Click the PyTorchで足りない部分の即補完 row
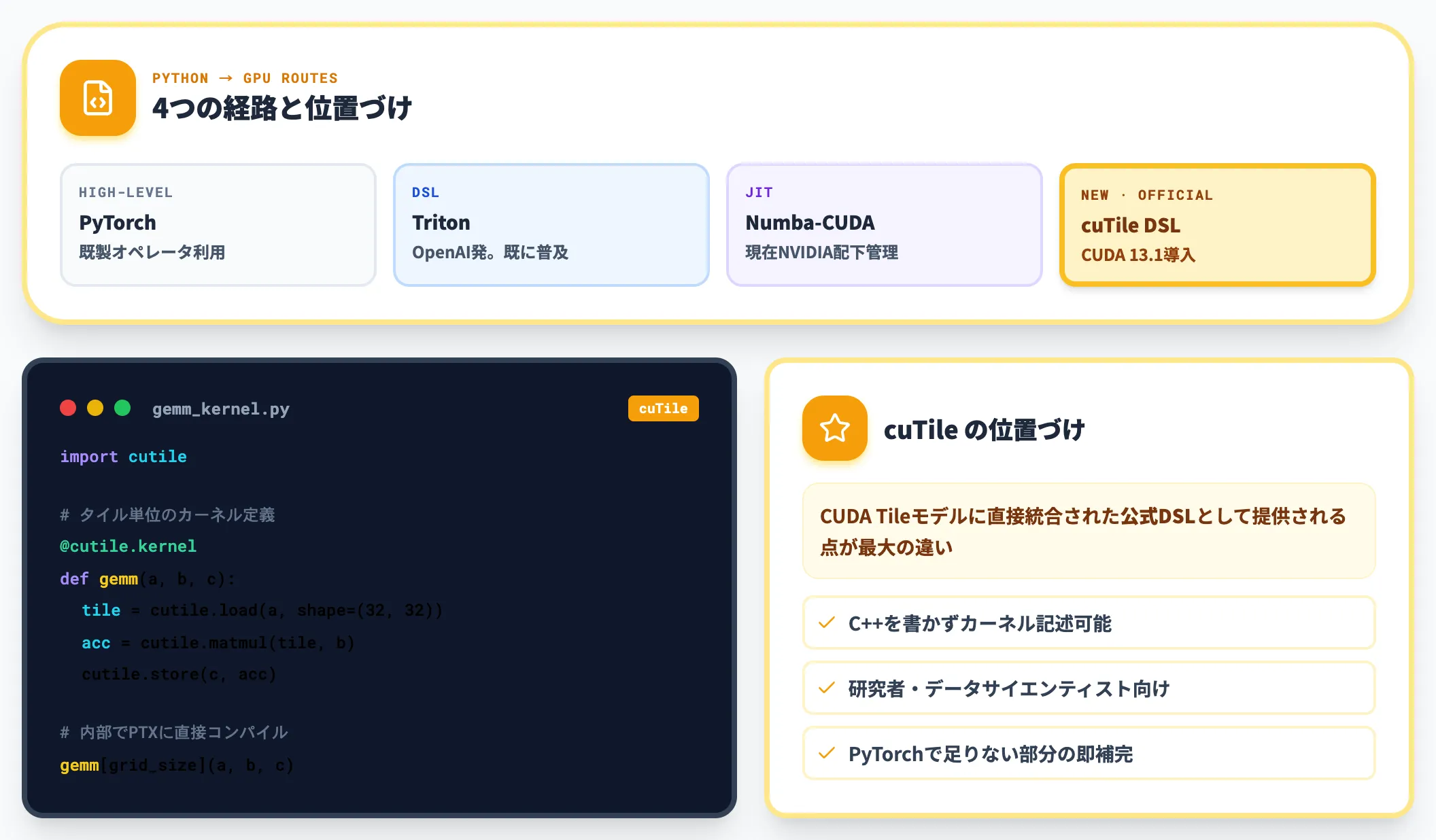 [x=1089, y=753]
